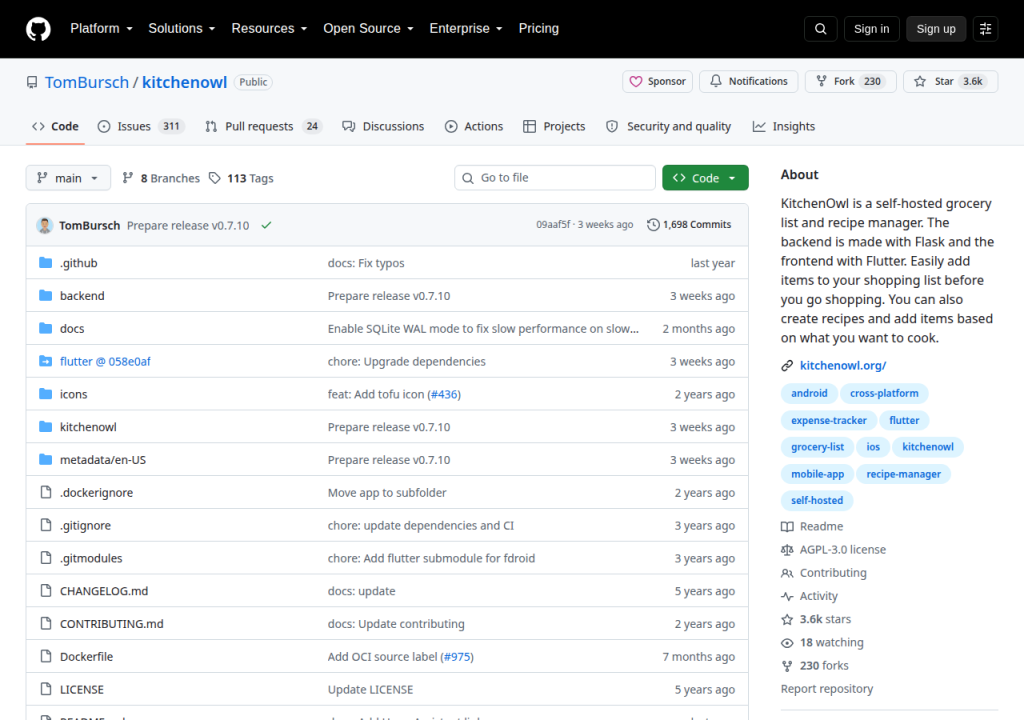Click the CHANGELOG.md file icon
The width and height of the screenshot is (1024, 720).
pos(46,591)
